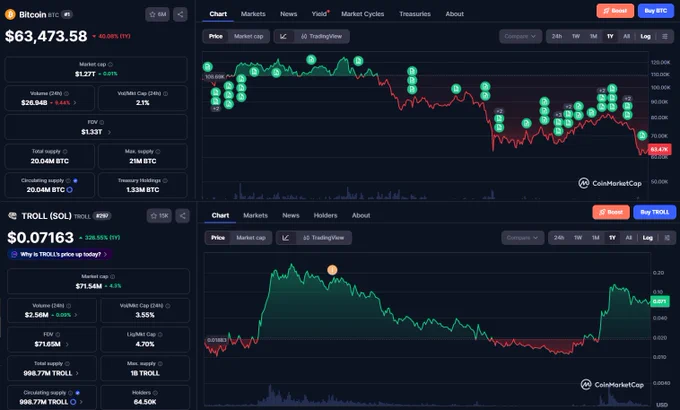
Task: Add Bitcoin to watchlist with the star button
Action: tap(157, 14)
